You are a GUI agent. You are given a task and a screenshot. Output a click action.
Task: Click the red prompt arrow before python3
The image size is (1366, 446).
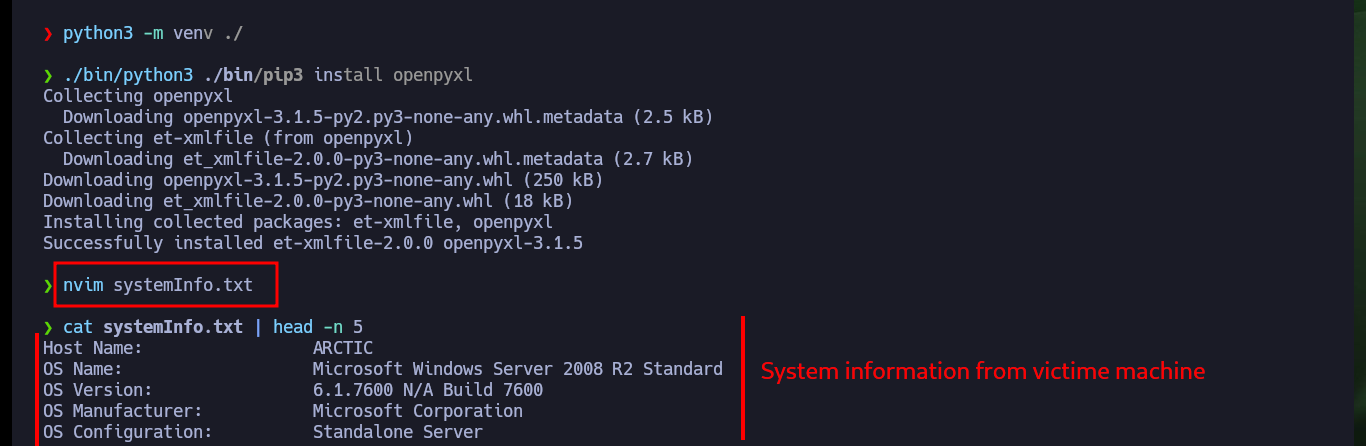click(48, 34)
